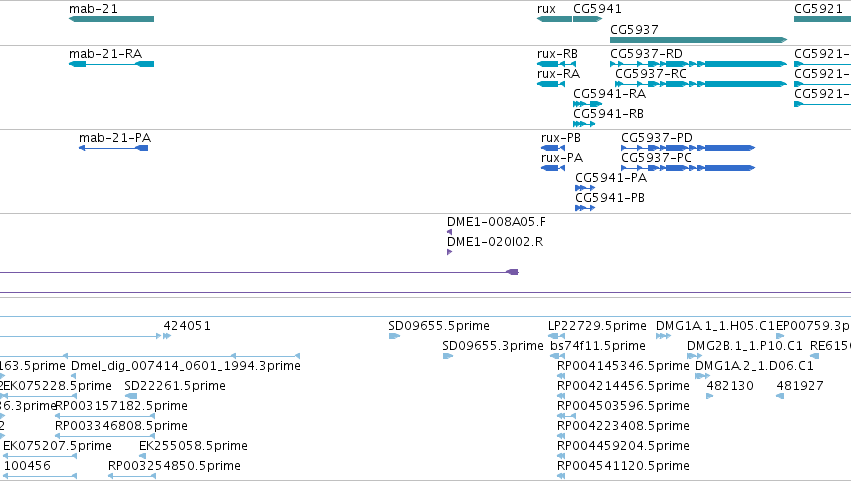This screenshot has height=481, width=851.
Task: Select the rux-RA transcript label
Action: click(x=558, y=74)
